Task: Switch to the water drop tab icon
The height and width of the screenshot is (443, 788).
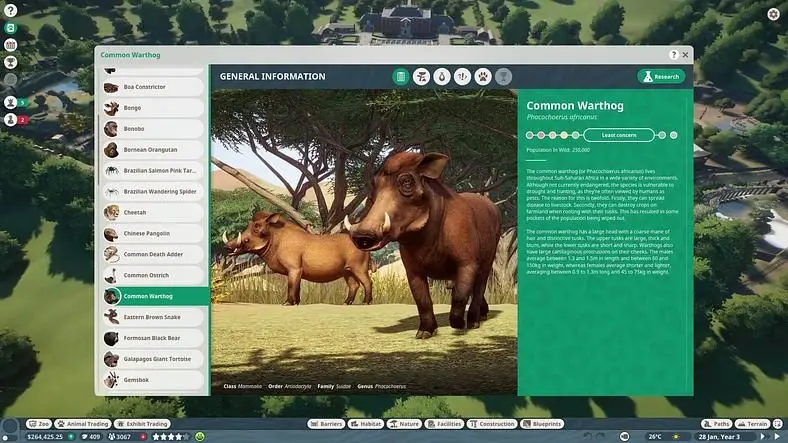Action: click(442, 76)
